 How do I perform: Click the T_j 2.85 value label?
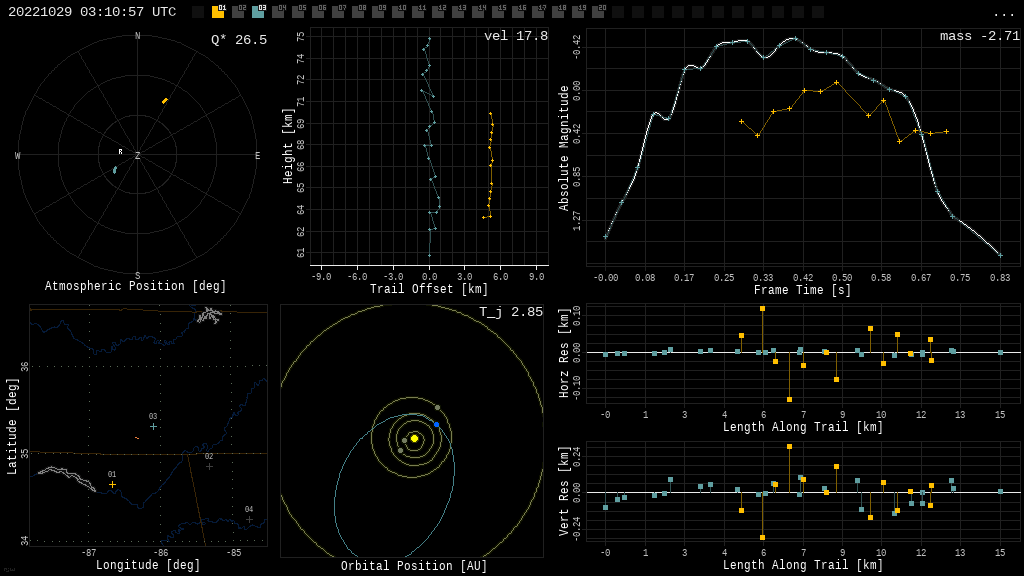510,312
